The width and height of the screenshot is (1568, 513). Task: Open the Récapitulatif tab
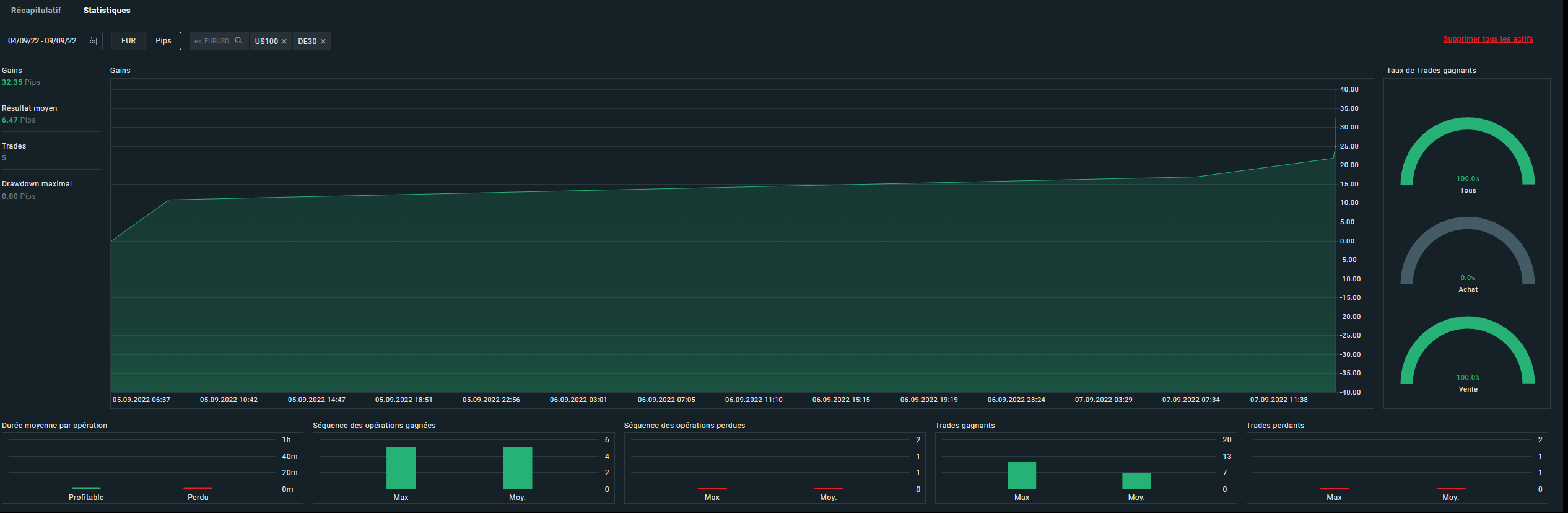click(x=36, y=10)
